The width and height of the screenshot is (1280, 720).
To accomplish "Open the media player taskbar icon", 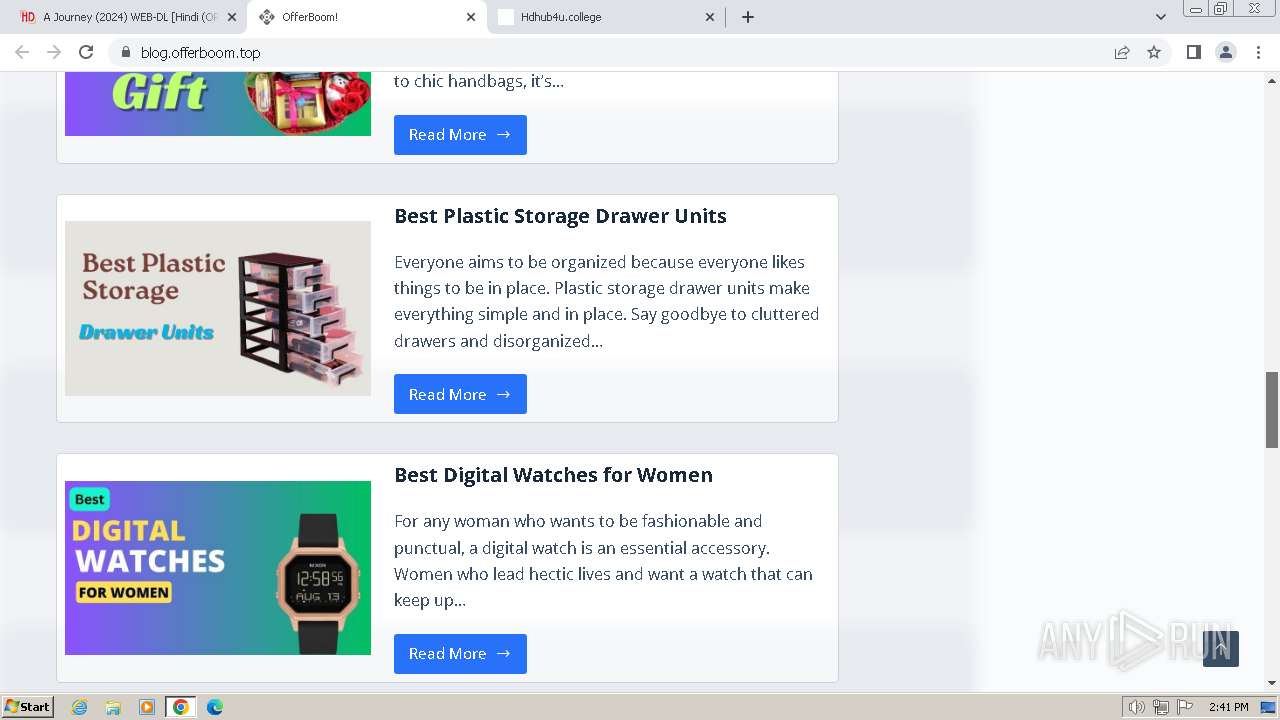I will (147, 707).
